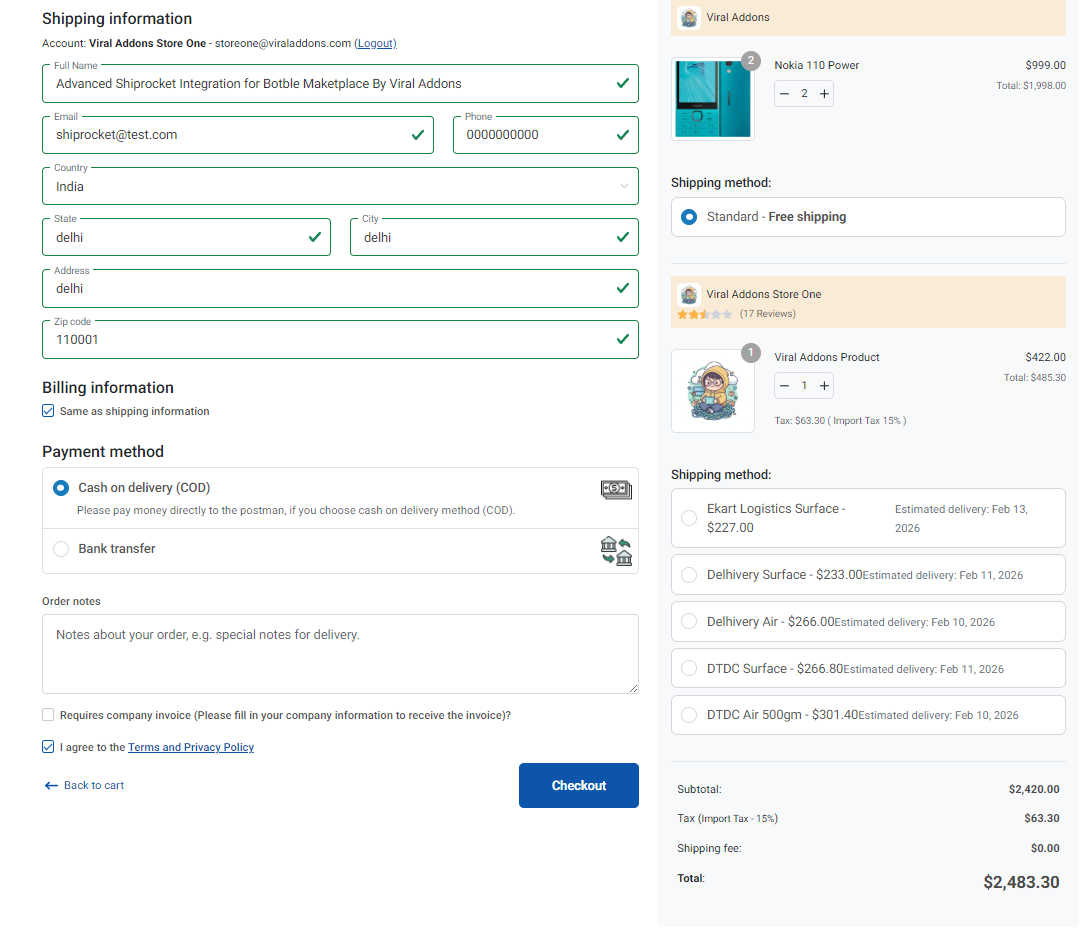Click the star rating of Viral Addons Store One
The image size is (1081, 929).
705,315
